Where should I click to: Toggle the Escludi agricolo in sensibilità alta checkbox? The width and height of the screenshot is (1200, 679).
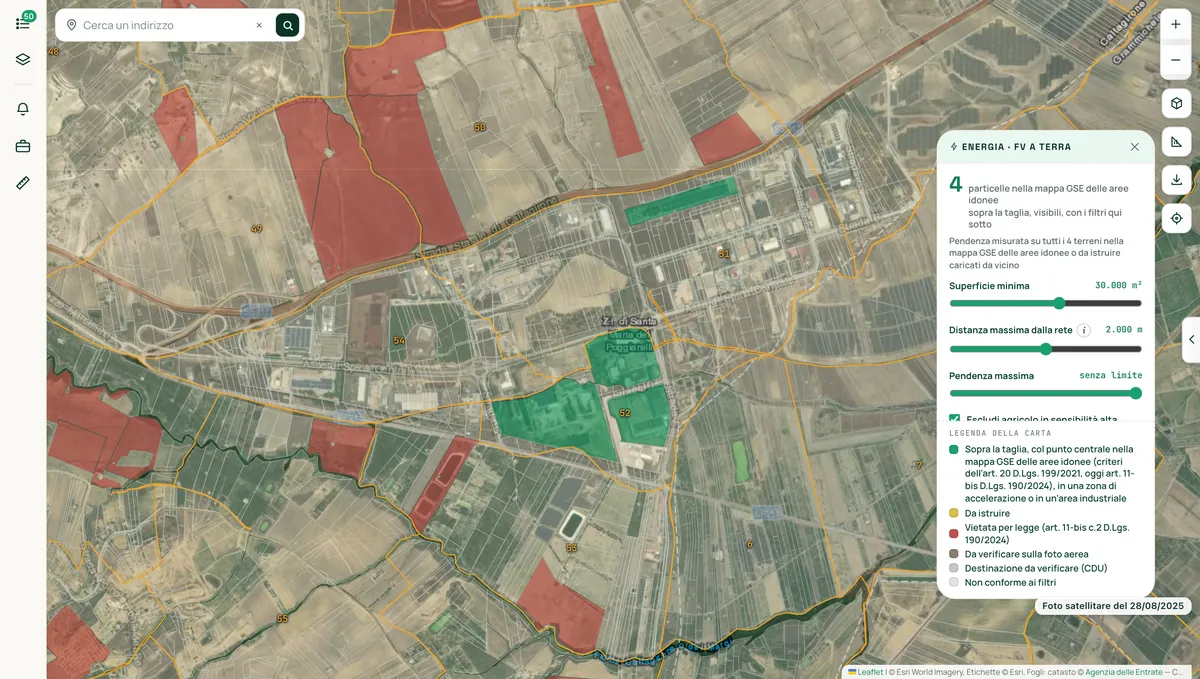[955, 420]
